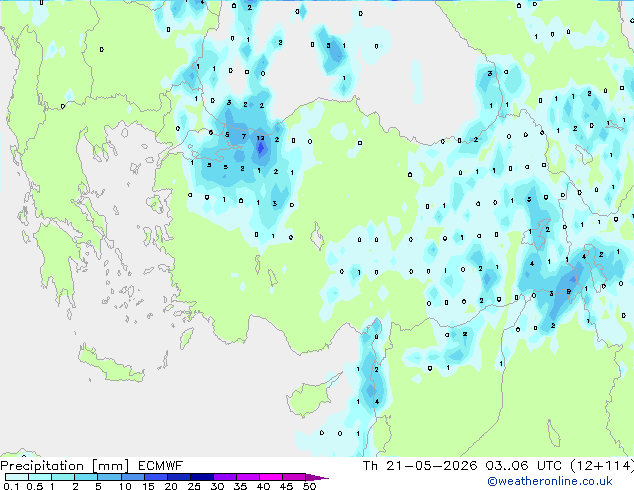
Task: Click the '03..06 UTC' time range text
Action: (x=524, y=466)
